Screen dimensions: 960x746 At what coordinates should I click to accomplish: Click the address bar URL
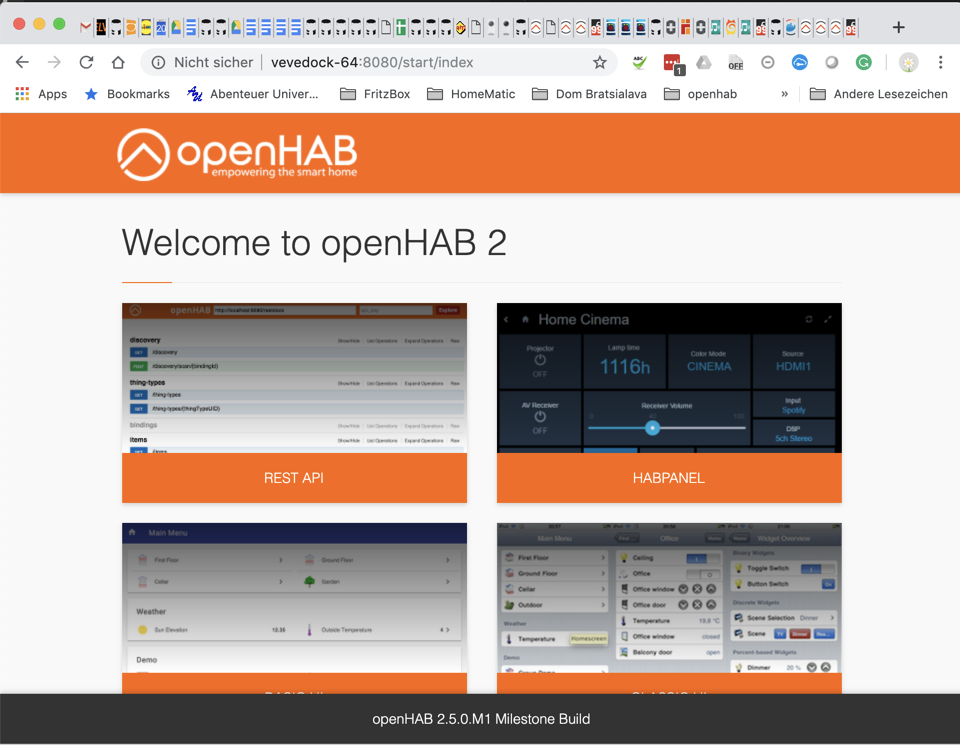372,62
